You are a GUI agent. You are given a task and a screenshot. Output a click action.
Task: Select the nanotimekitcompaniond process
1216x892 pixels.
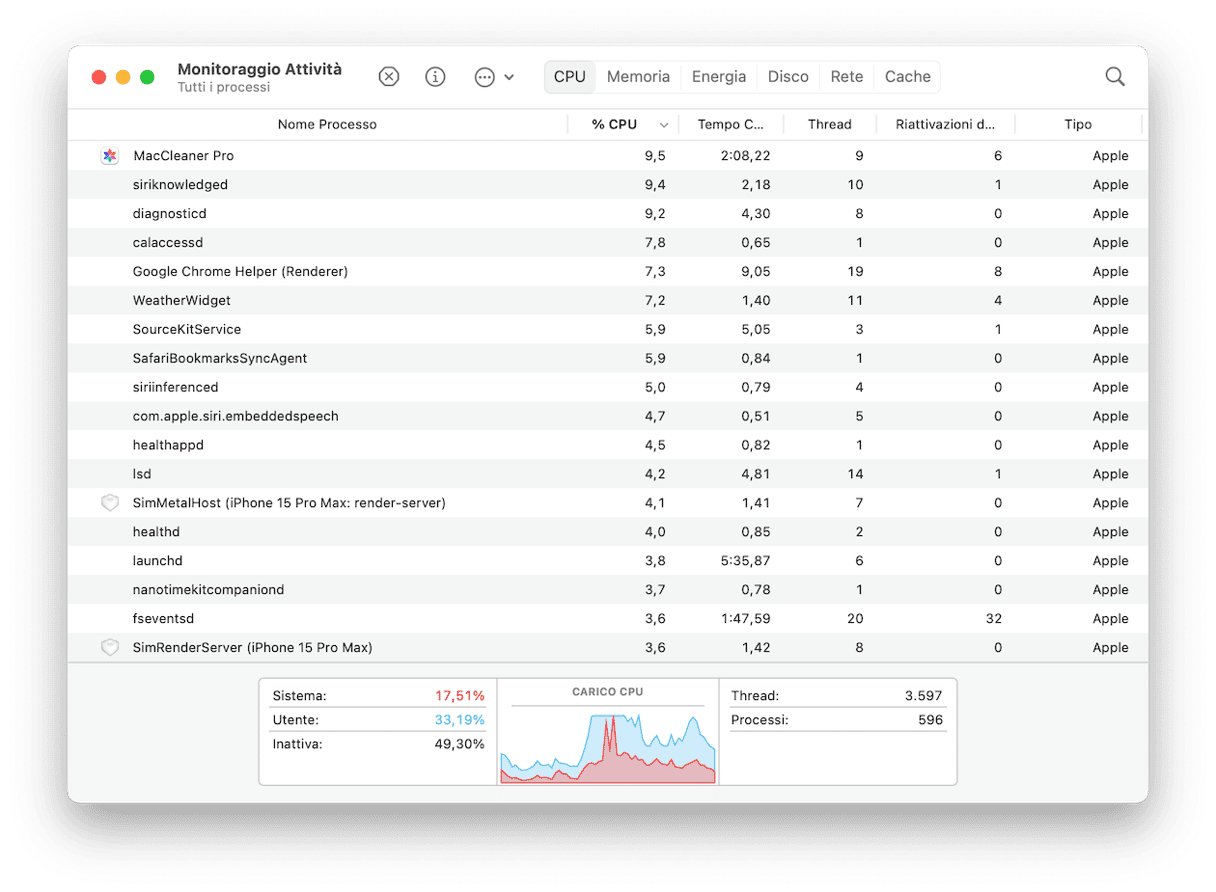(x=608, y=590)
